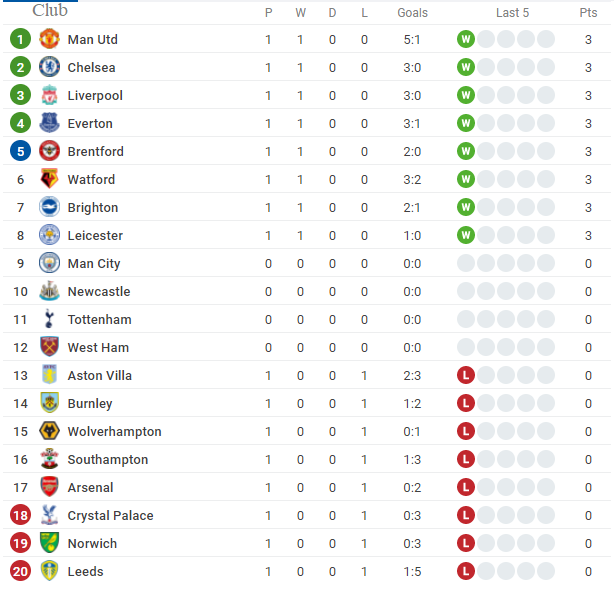614x589 pixels.
Task: Click Man Utd's green W result badge
Action: 466,39
